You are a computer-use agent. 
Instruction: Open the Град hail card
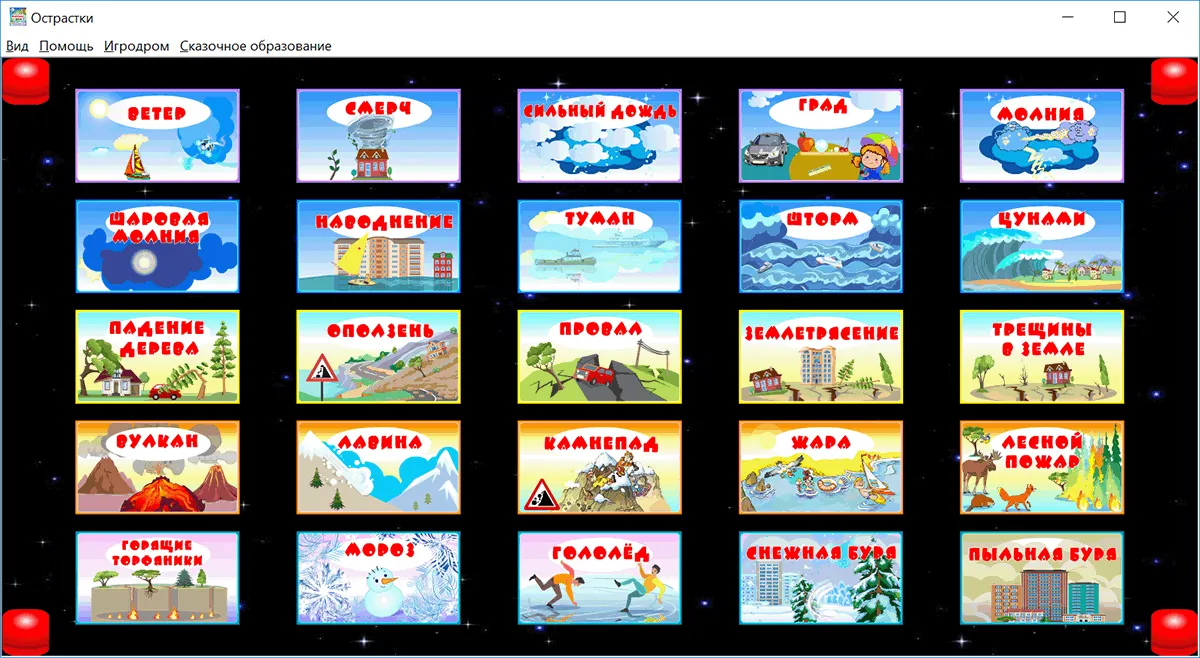tap(821, 136)
